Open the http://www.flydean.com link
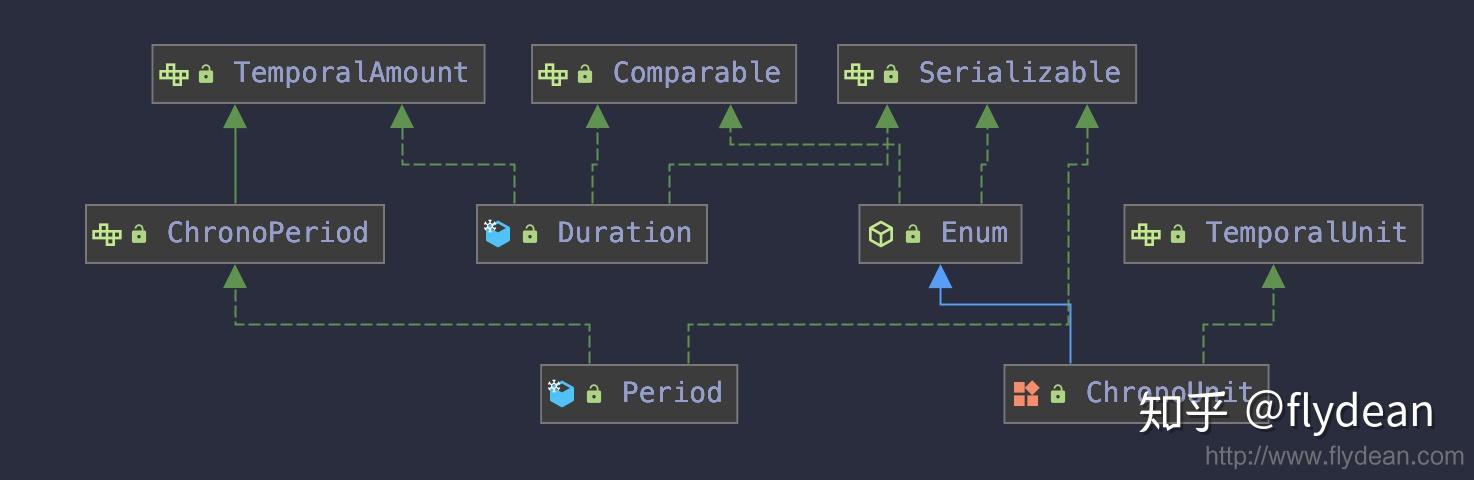Image resolution: width=1474 pixels, height=480 pixels. [x=1334, y=457]
